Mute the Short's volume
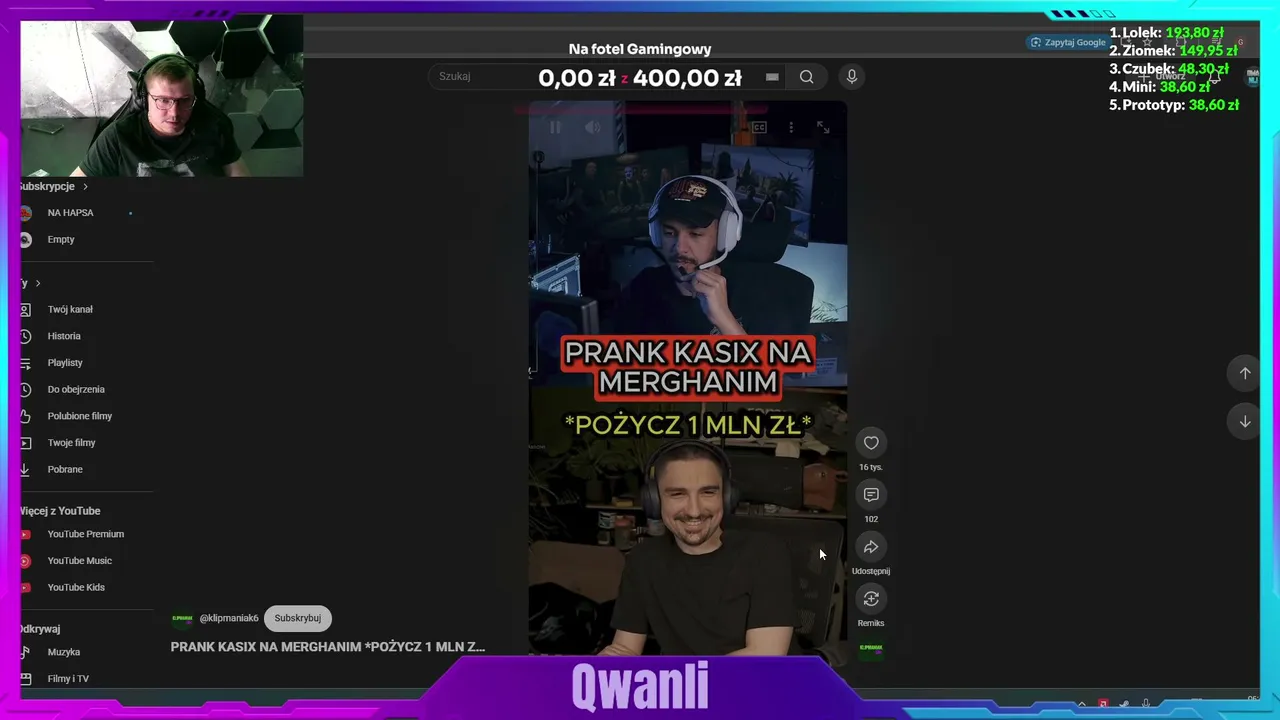1280x720 pixels. click(593, 127)
